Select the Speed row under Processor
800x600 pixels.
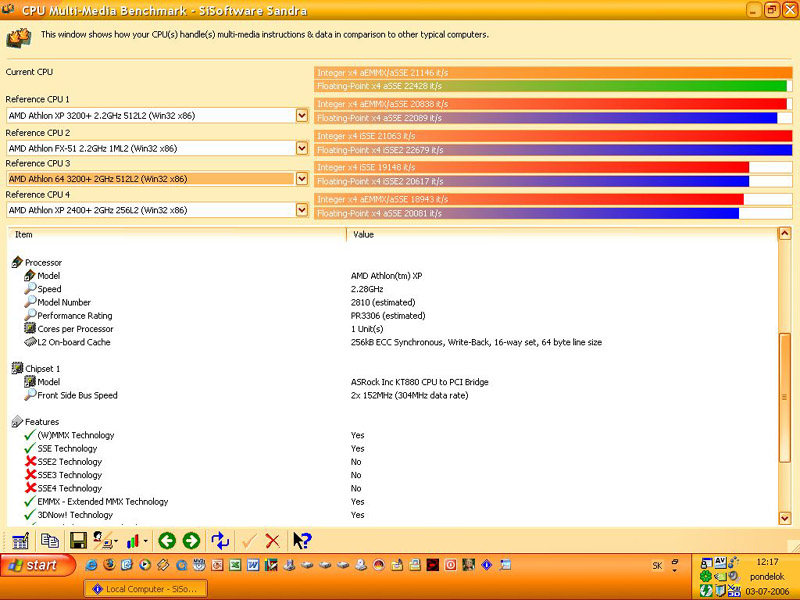[x=43, y=289]
